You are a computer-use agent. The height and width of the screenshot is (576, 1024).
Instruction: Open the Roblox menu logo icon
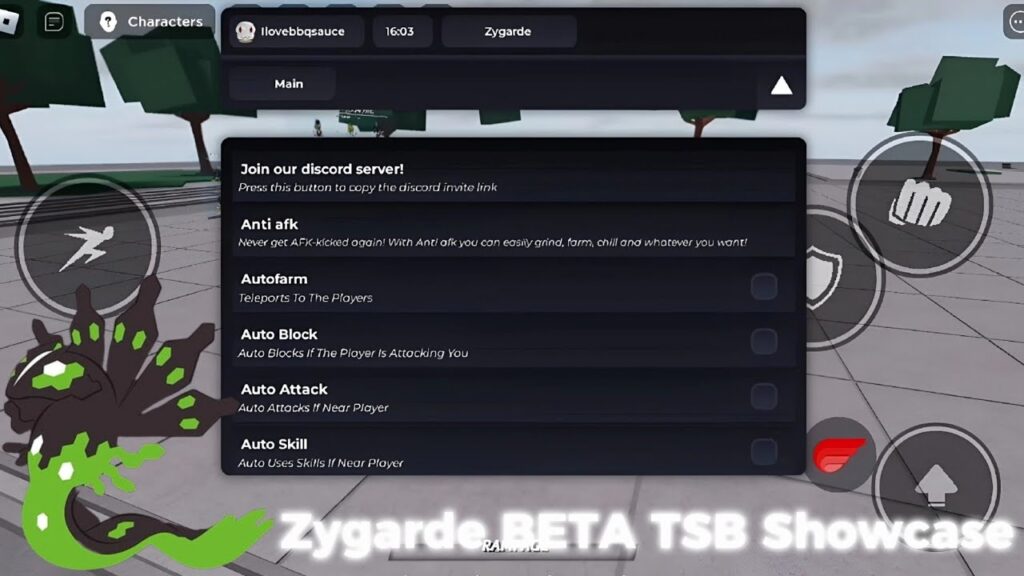pos(8,22)
